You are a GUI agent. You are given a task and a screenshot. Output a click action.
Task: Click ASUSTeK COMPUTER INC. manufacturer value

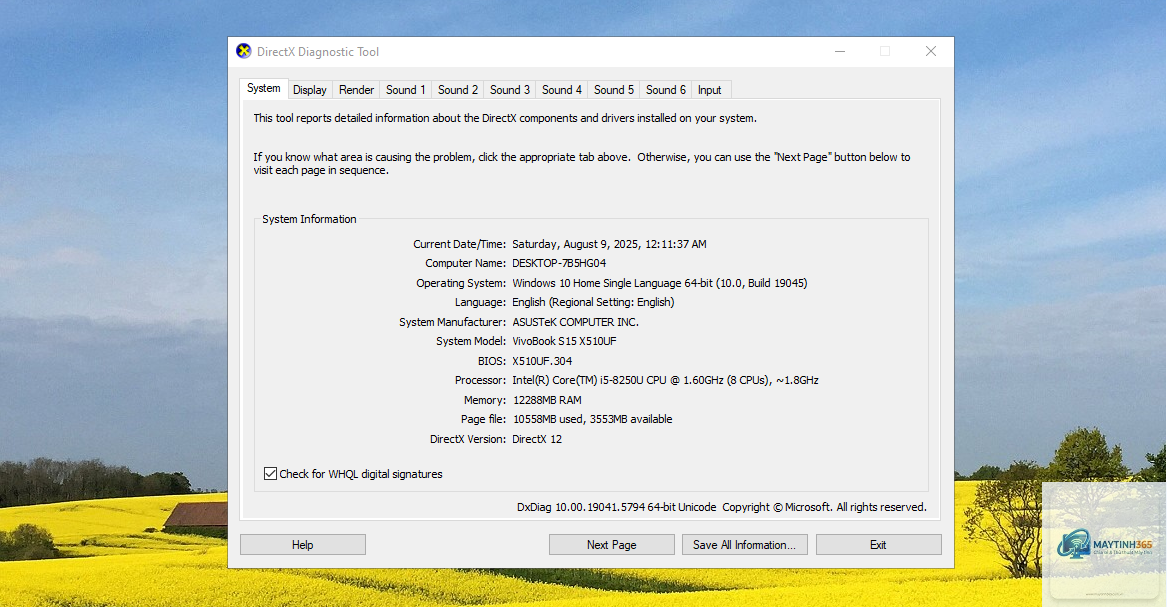(575, 322)
